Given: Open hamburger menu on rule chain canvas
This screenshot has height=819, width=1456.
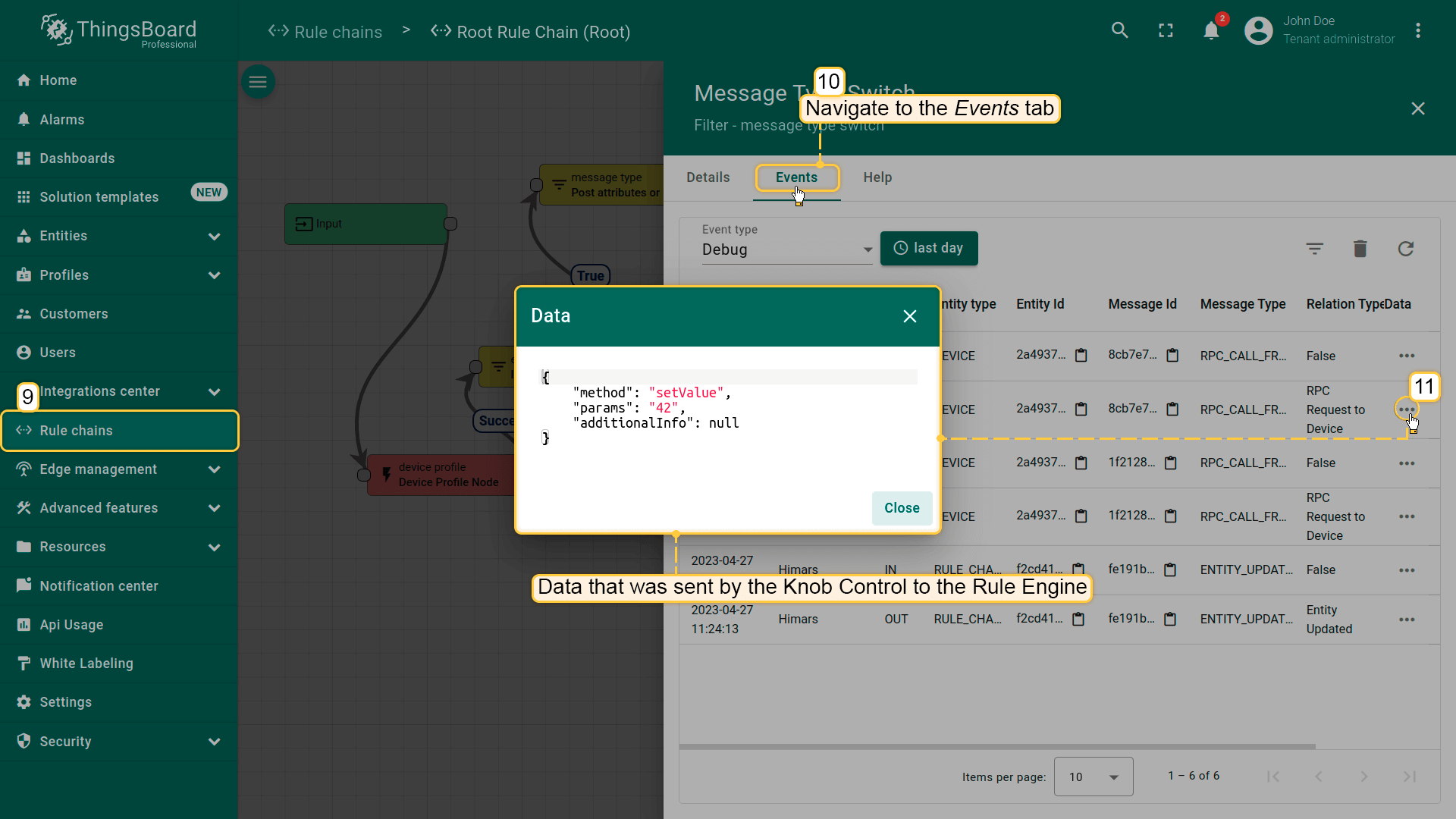Looking at the screenshot, I should tap(258, 82).
